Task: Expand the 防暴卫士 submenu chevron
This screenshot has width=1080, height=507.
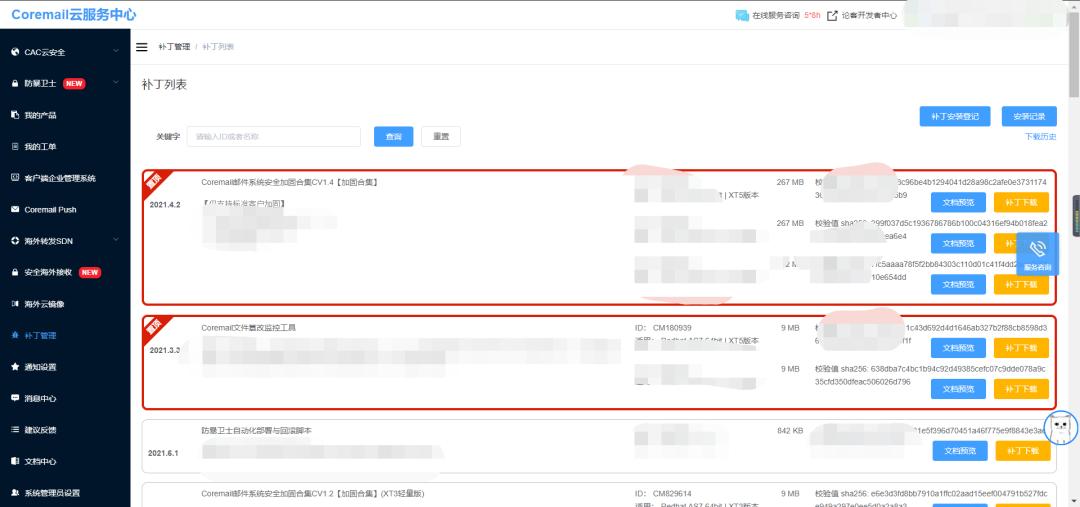Action: [x=116, y=83]
